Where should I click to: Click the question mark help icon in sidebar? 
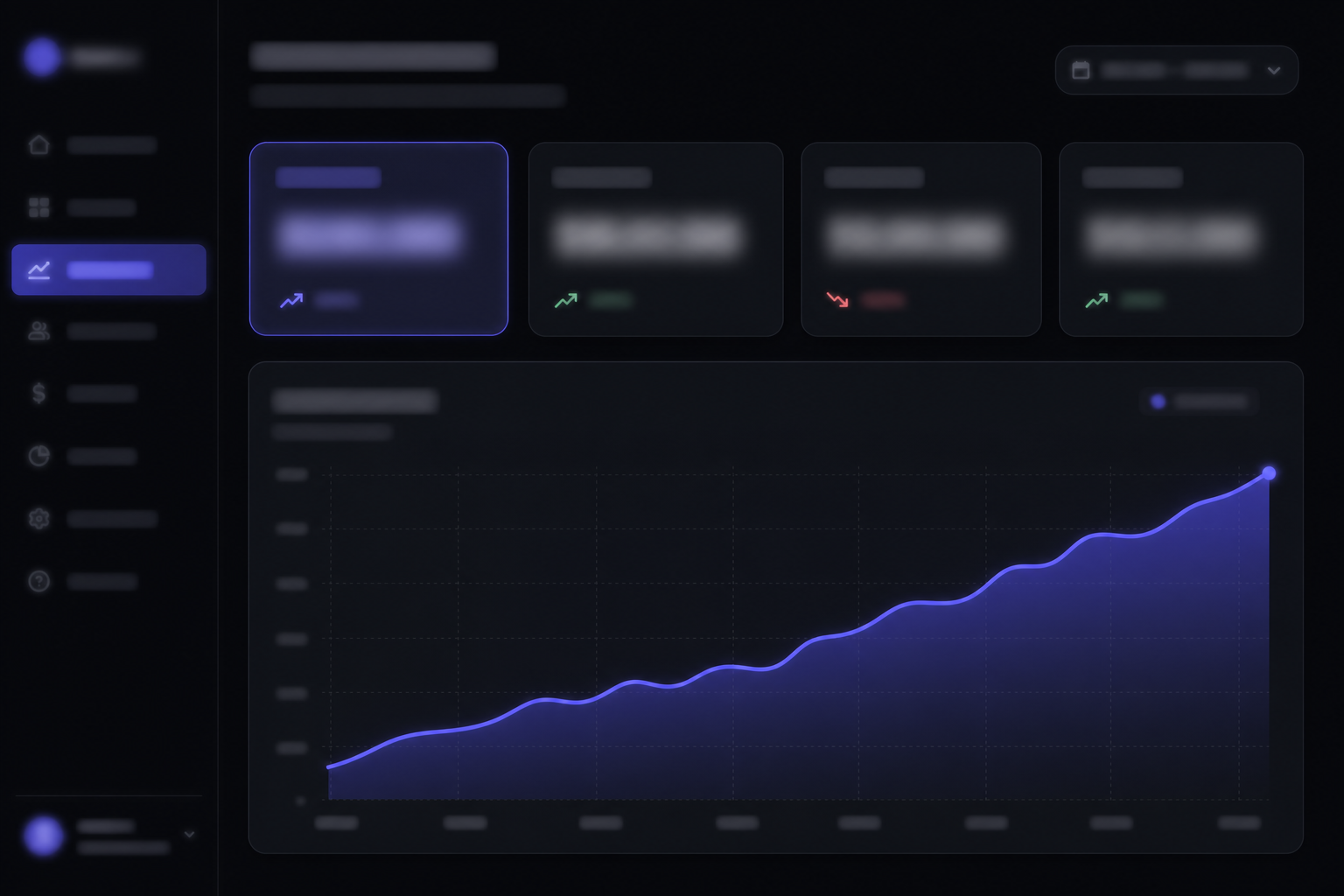(38, 581)
